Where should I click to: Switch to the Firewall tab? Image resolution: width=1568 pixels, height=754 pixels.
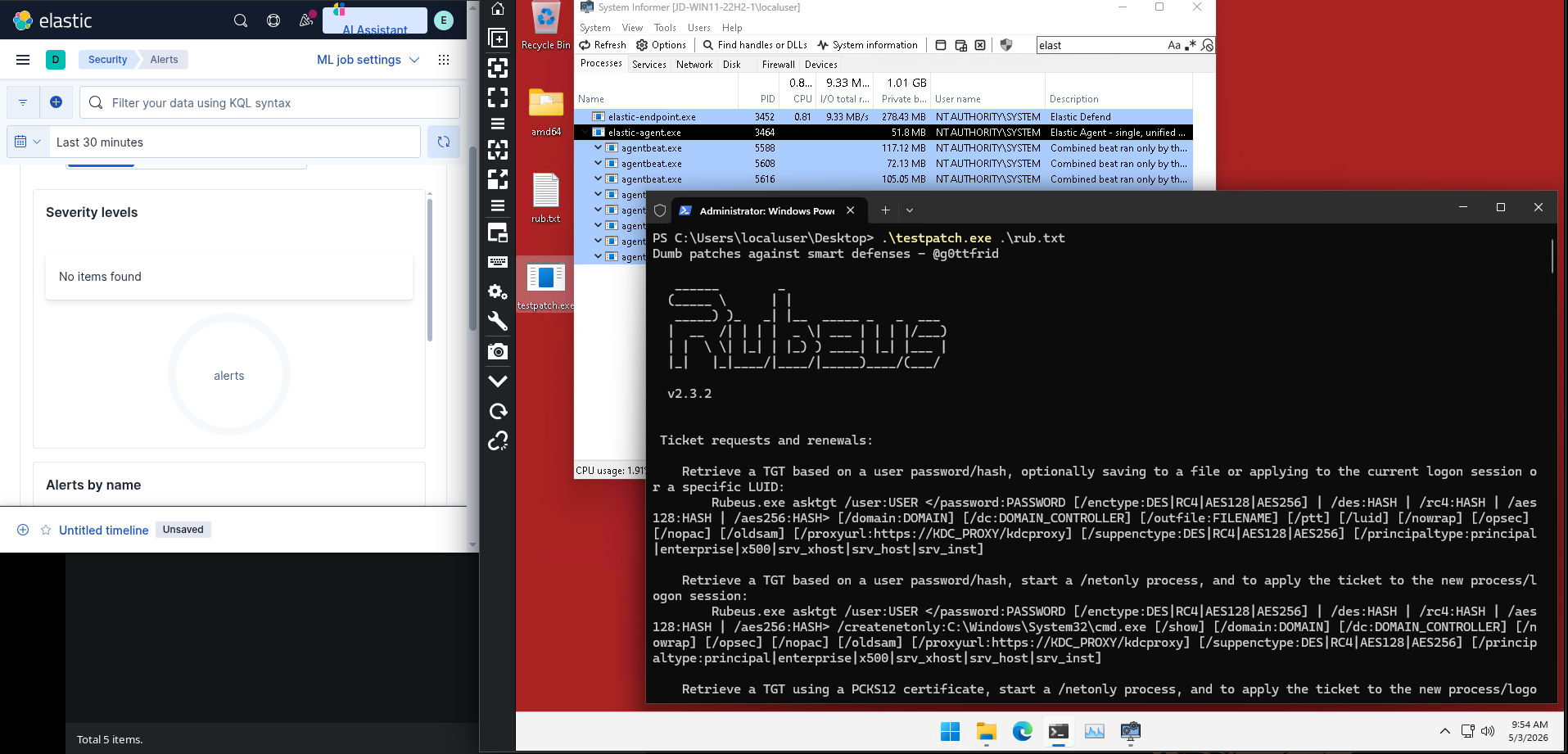tap(778, 64)
